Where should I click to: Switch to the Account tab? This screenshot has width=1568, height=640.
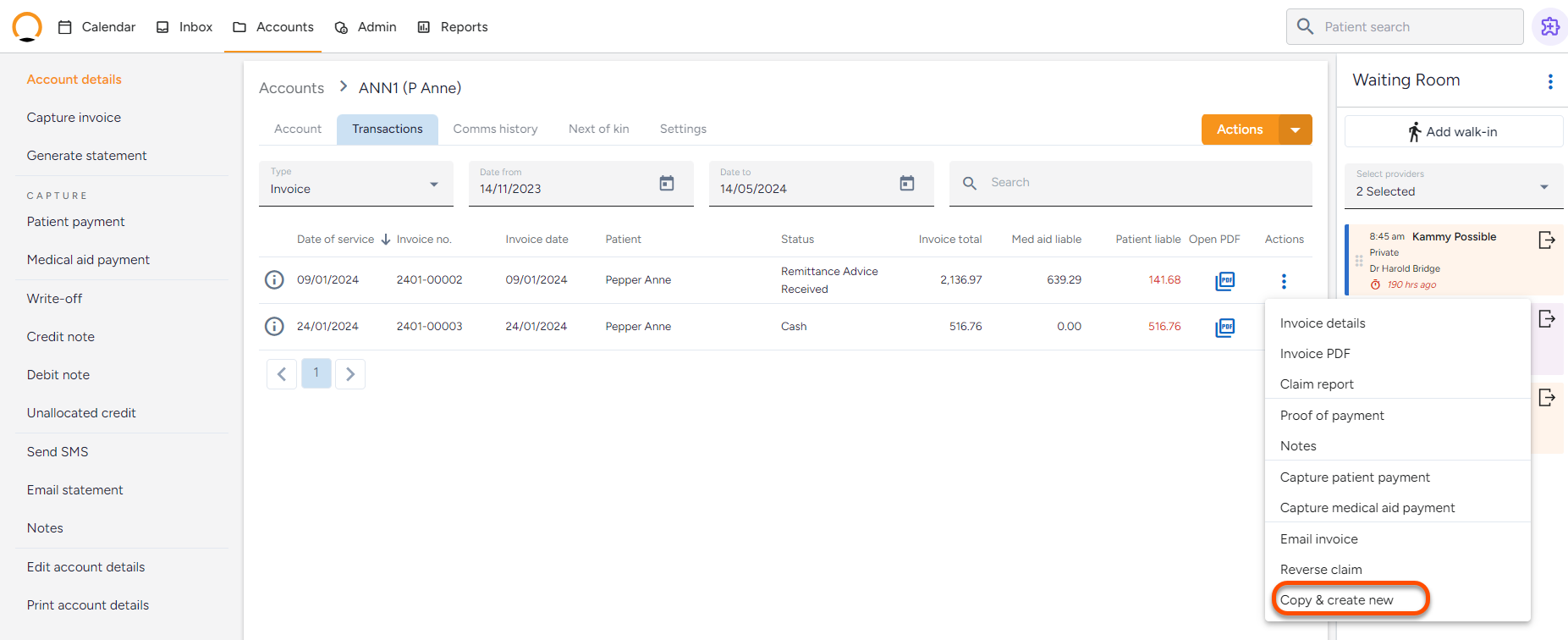(298, 129)
